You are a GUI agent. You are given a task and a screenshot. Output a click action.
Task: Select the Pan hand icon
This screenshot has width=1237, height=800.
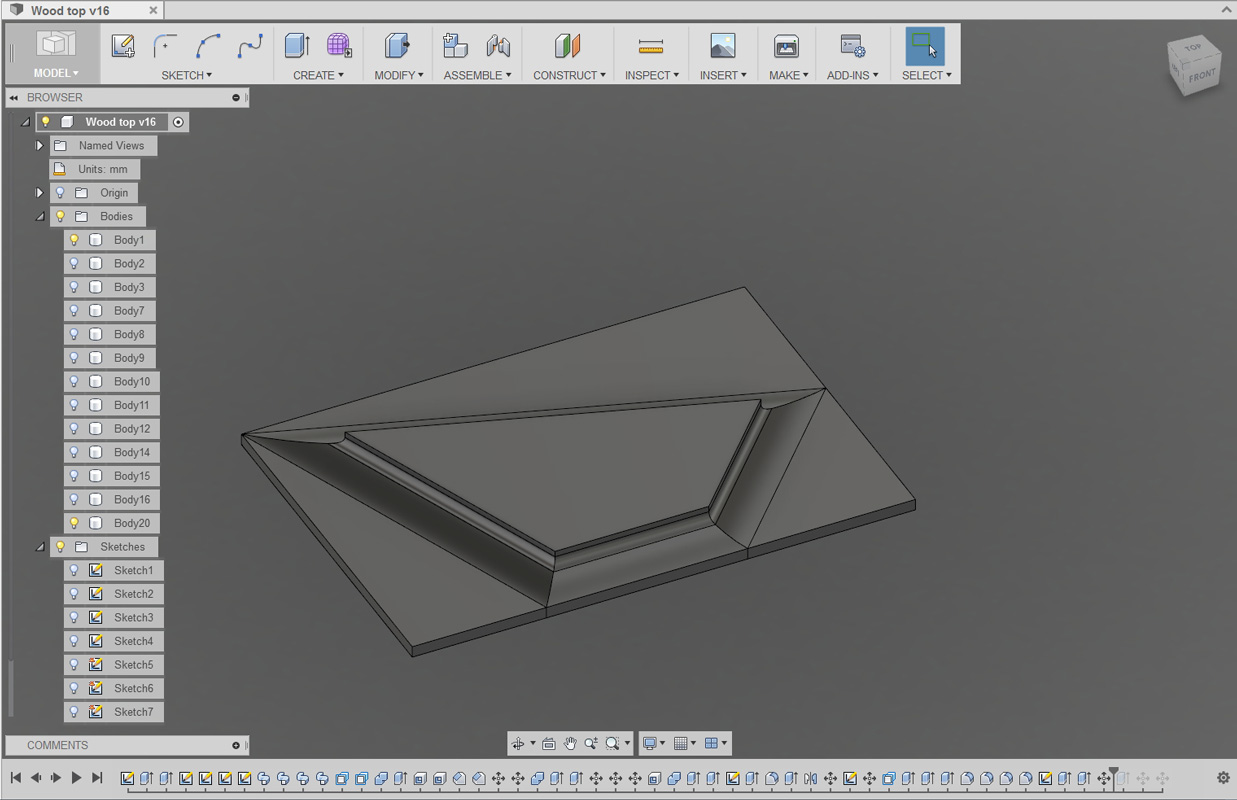pyautogui.click(x=570, y=743)
